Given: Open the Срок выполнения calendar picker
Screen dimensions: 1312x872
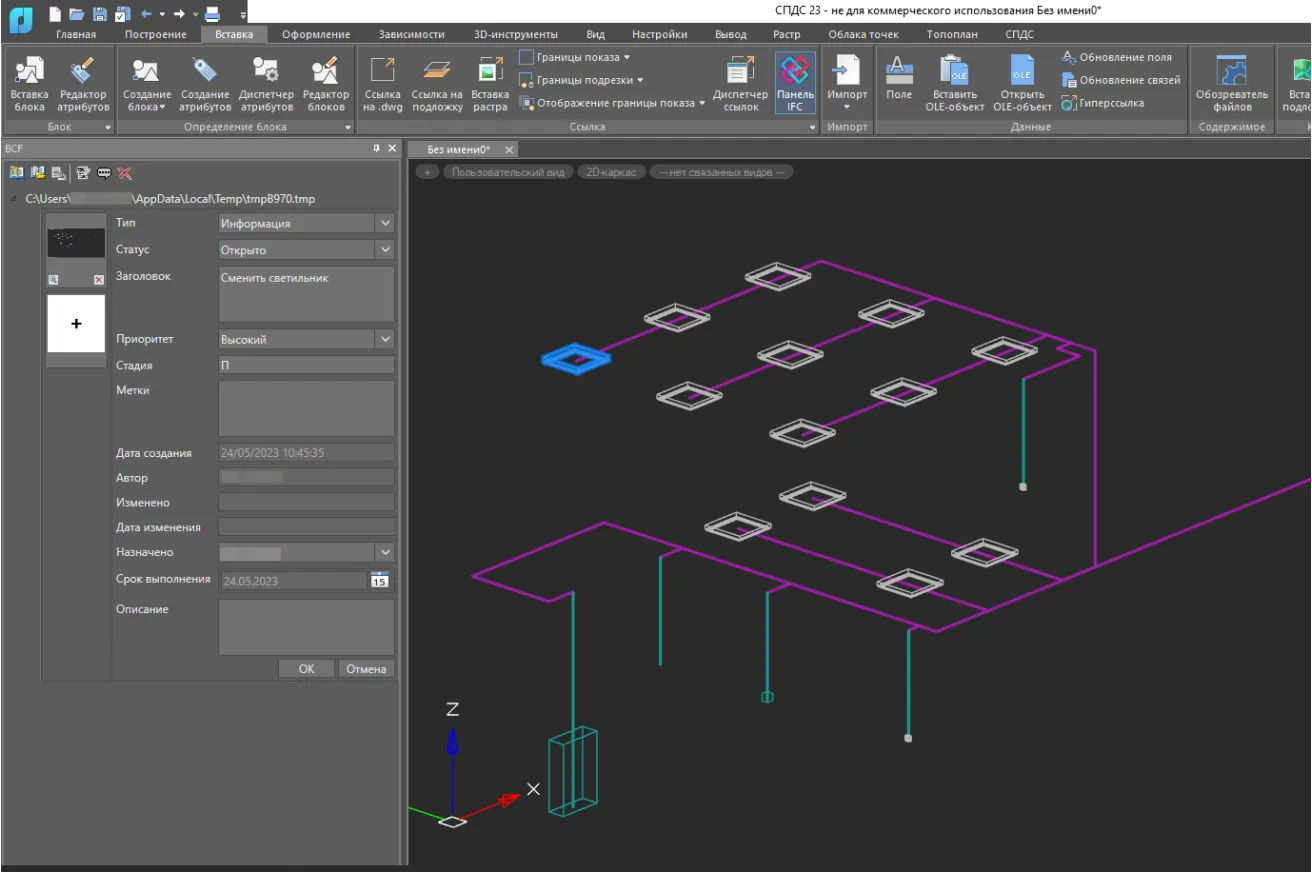Looking at the screenshot, I should point(379,580).
